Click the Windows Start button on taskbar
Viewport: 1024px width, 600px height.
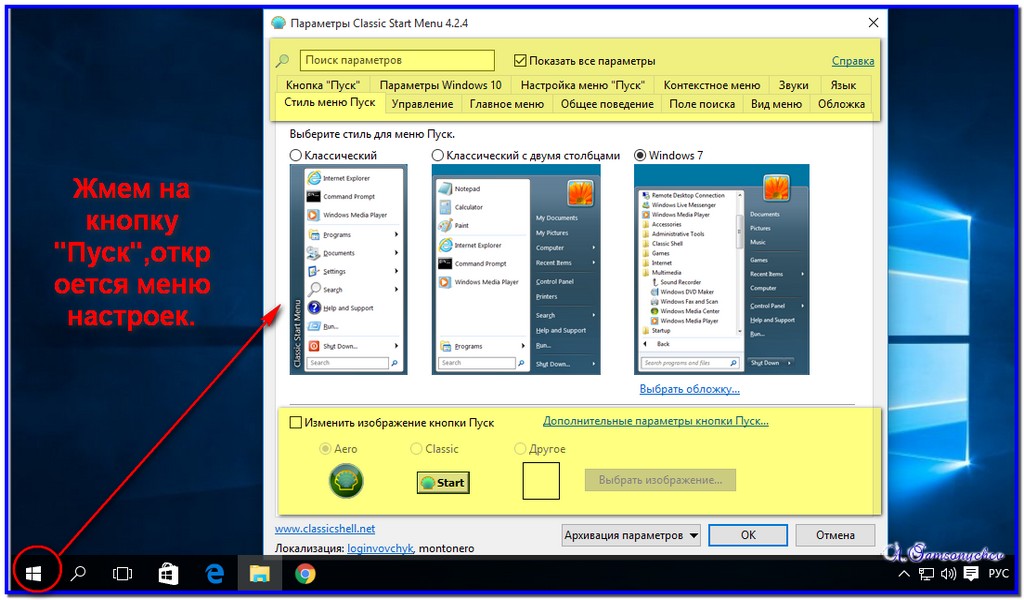tap(33, 574)
